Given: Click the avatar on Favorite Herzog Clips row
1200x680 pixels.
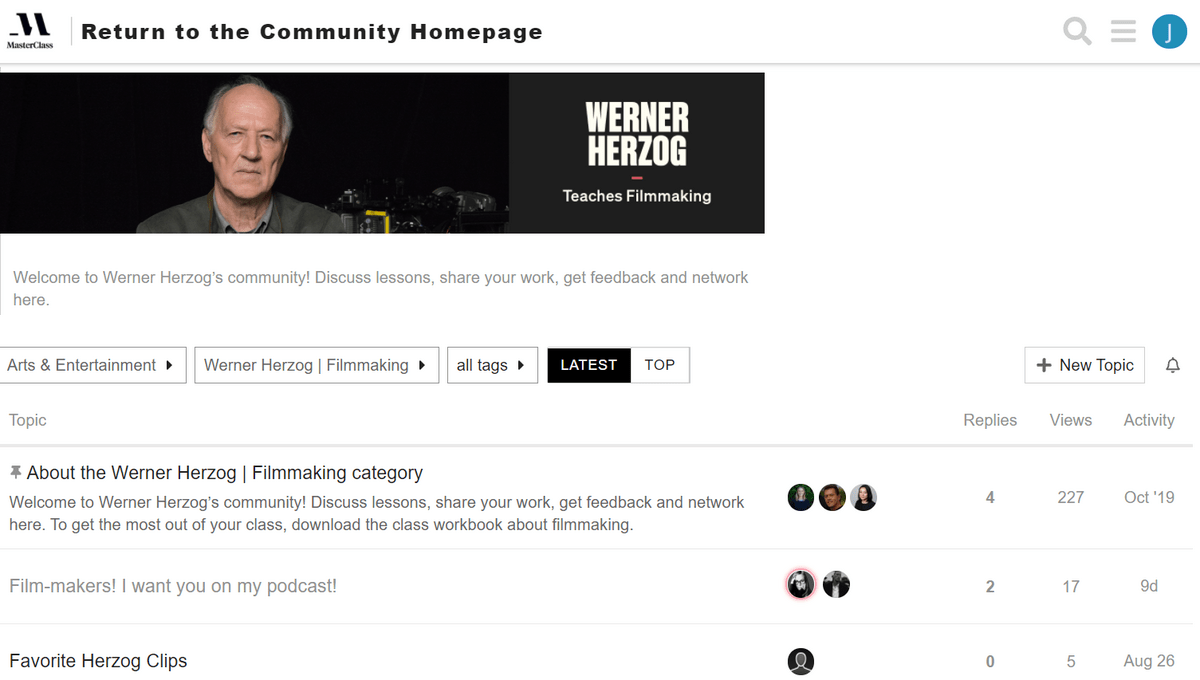Looking at the screenshot, I should click(801, 661).
